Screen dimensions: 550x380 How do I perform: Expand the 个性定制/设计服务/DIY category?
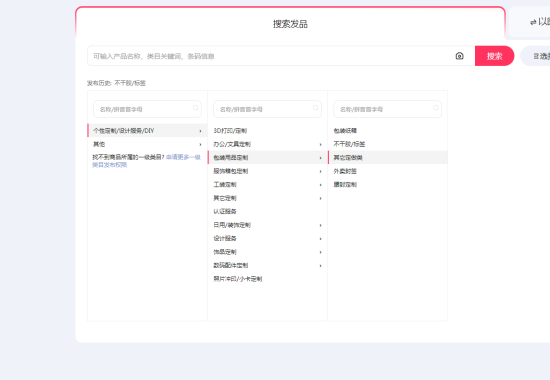pos(147,131)
